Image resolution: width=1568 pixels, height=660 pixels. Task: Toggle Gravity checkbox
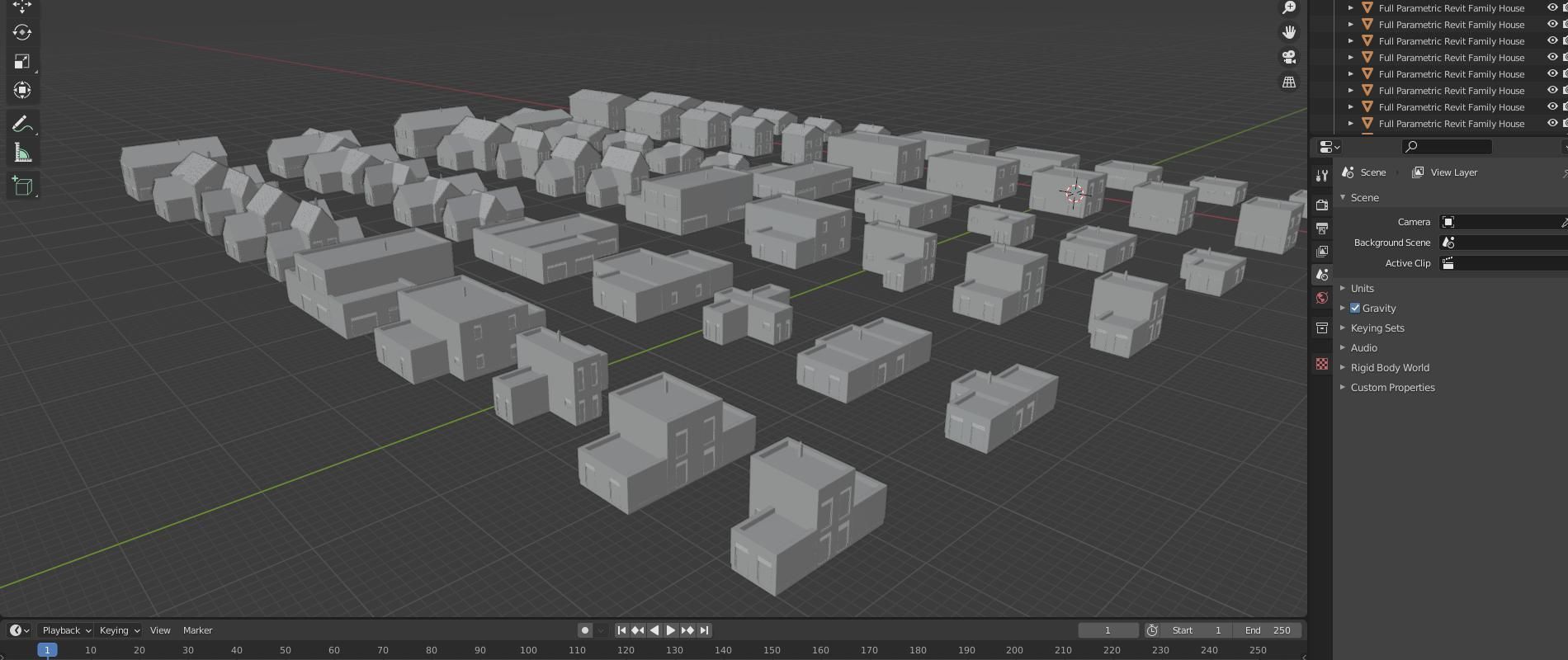click(1355, 308)
